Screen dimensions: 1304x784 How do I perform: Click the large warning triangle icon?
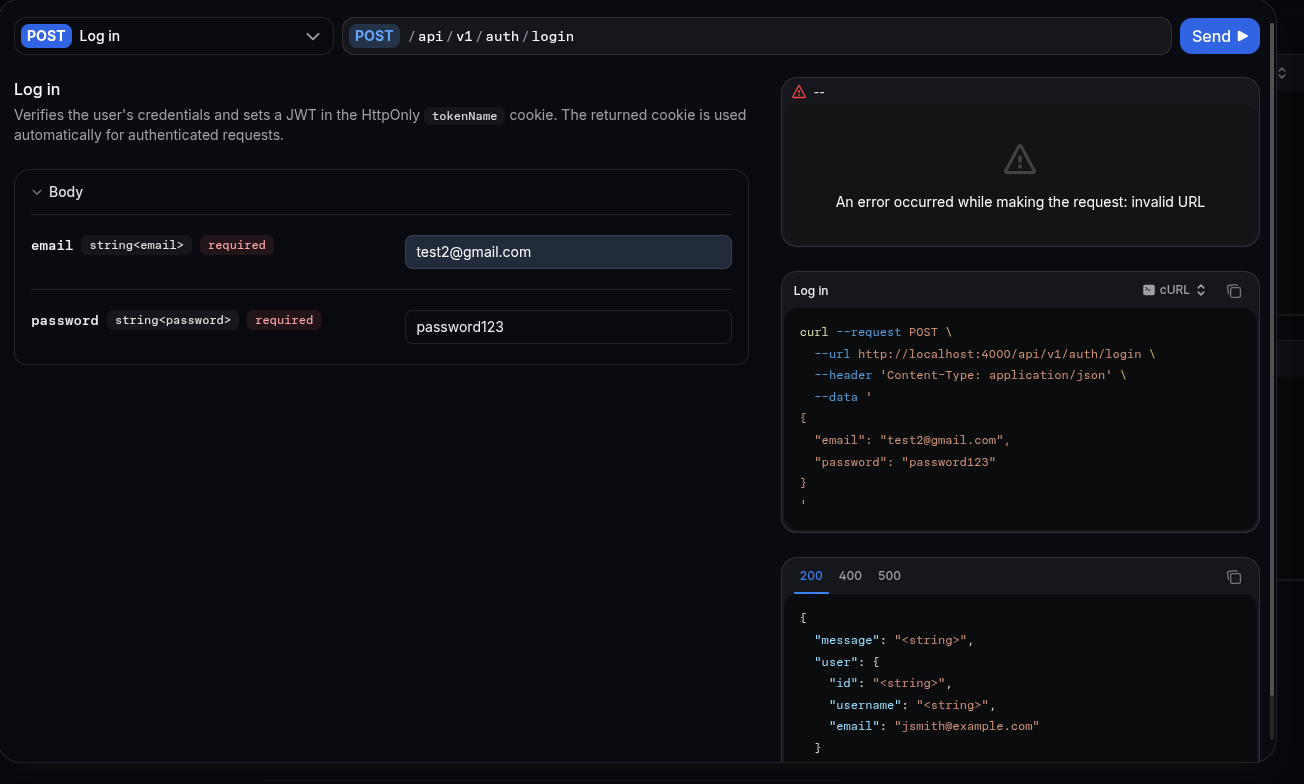(1020, 159)
